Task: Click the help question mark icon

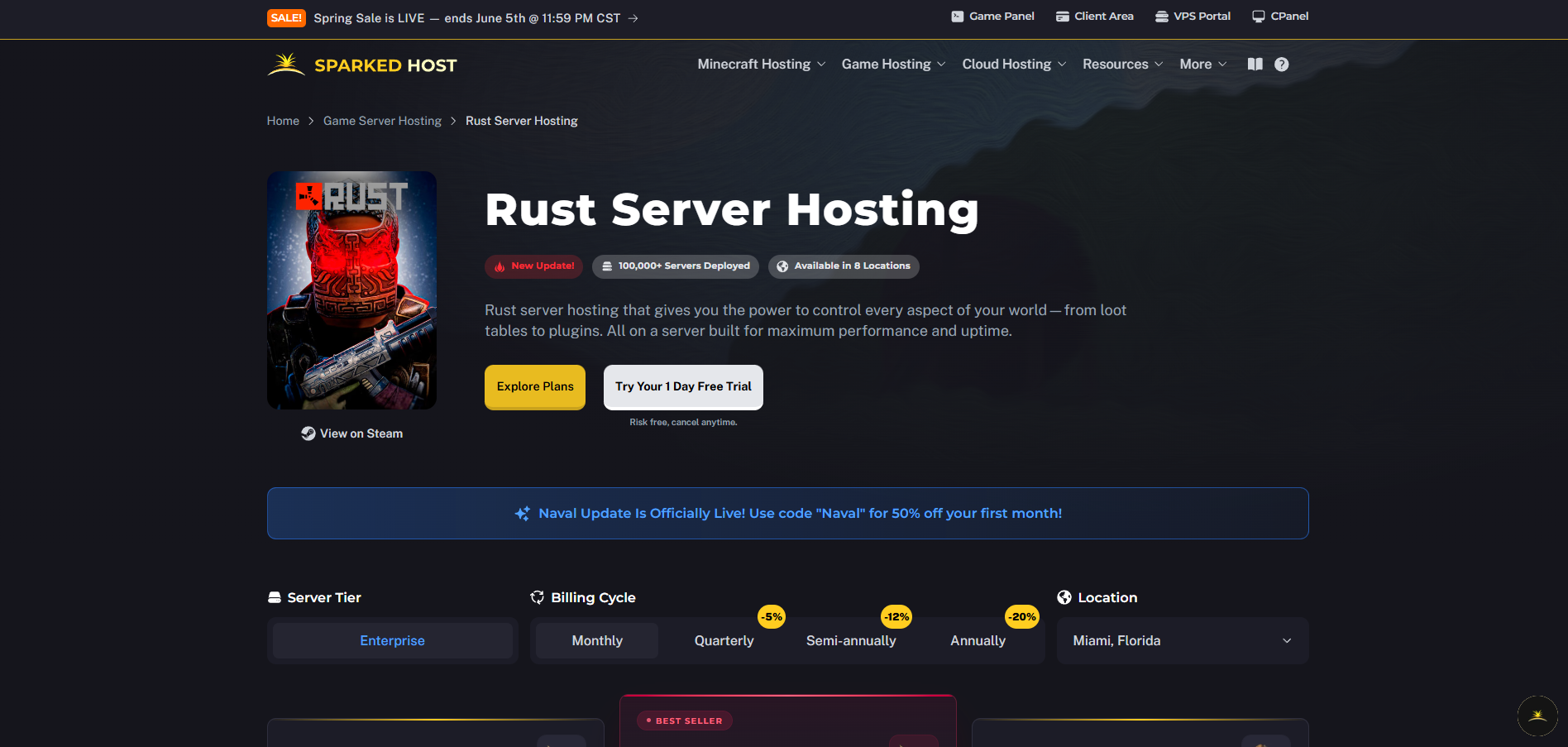Action: [1282, 65]
